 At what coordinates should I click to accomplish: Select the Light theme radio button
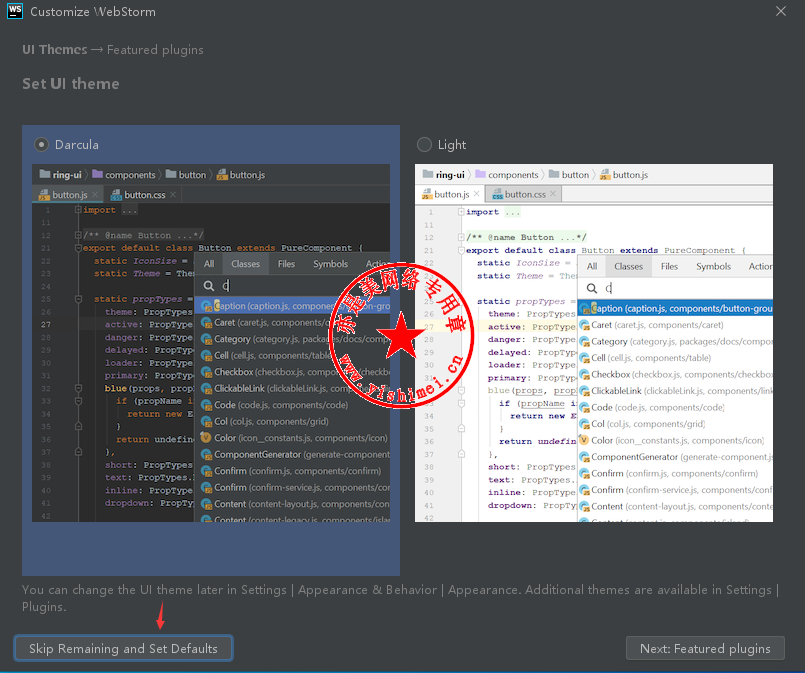[424, 145]
